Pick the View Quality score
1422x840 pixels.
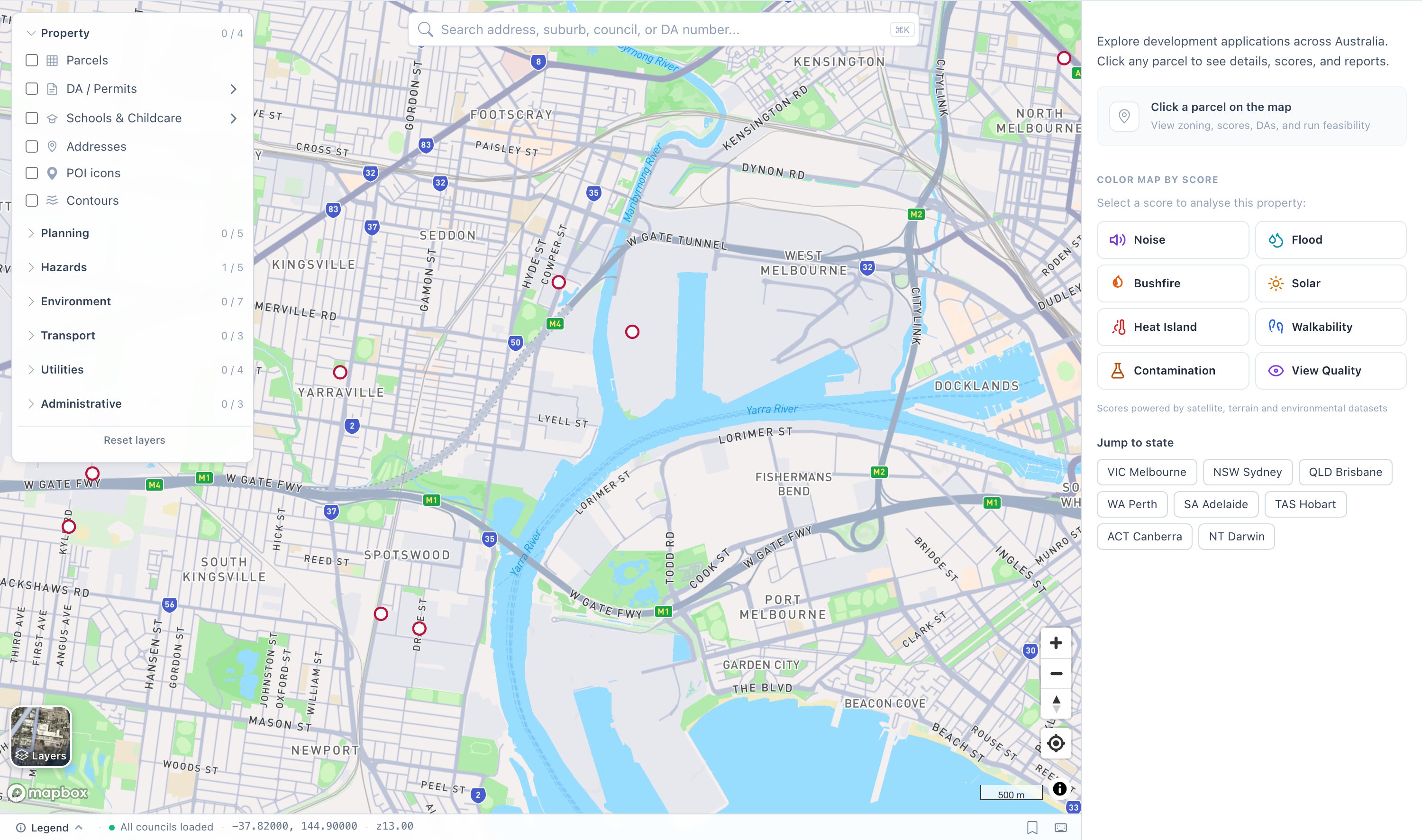pyautogui.click(x=1331, y=371)
